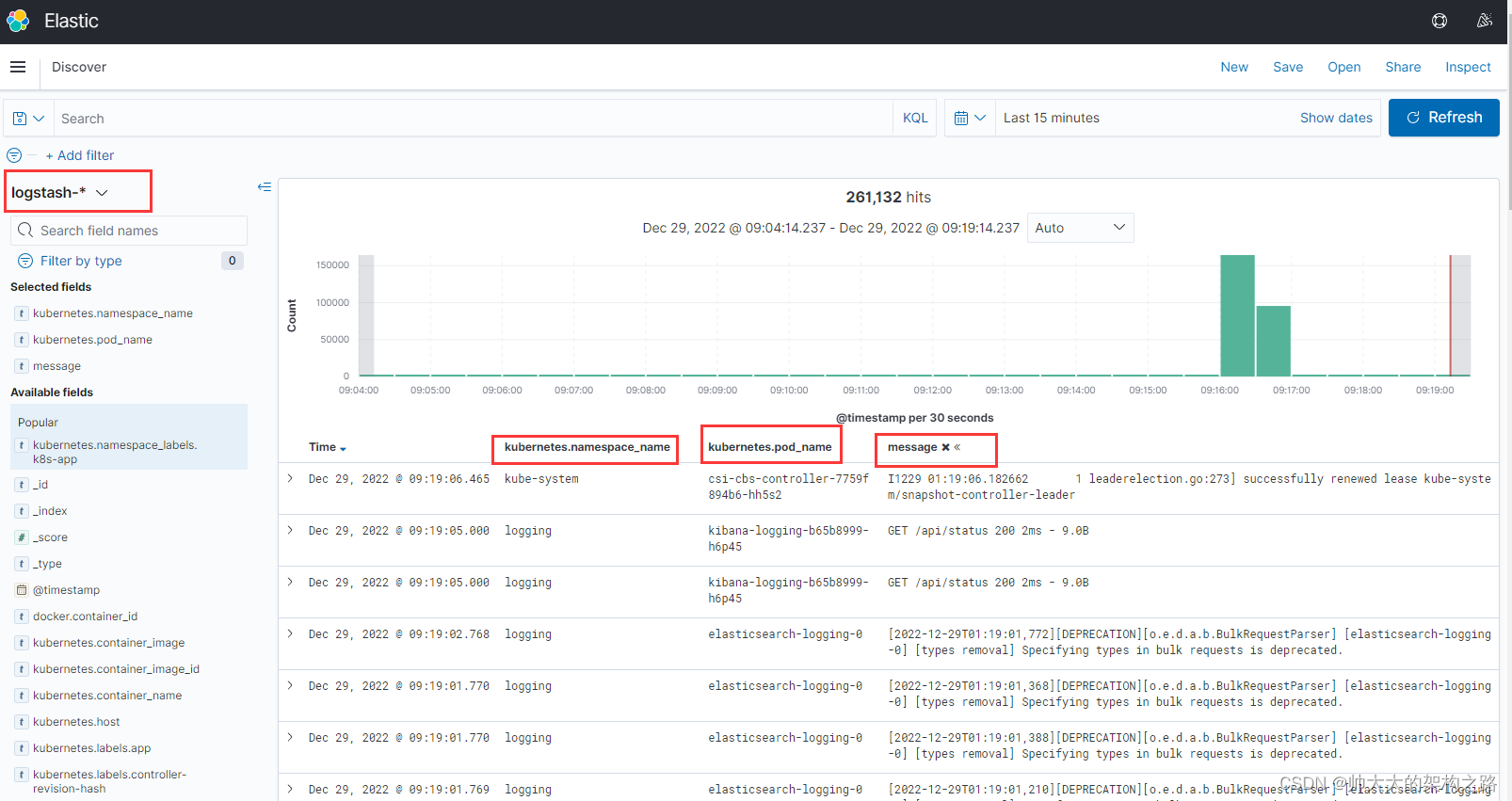This screenshot has height=801, width=1512.
Task: Expand the first 09:19:01.770 log row
Action: 290,685
